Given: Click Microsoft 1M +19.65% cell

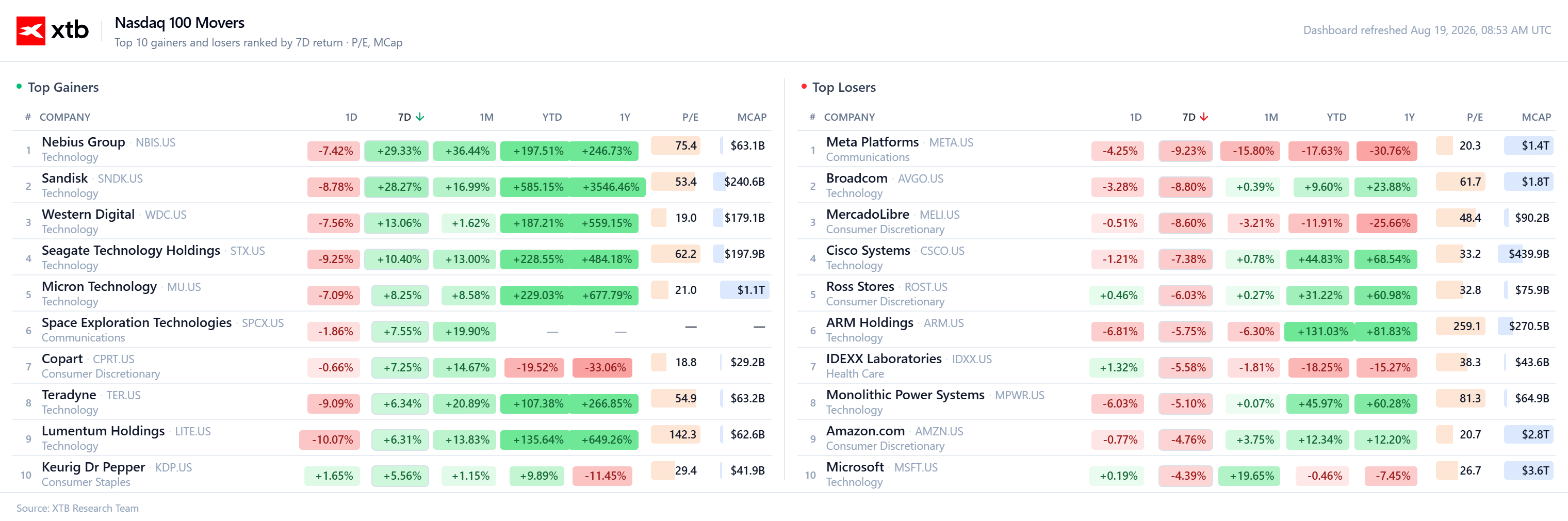Looking at the screenshot, I should (x=1250, y=476).
